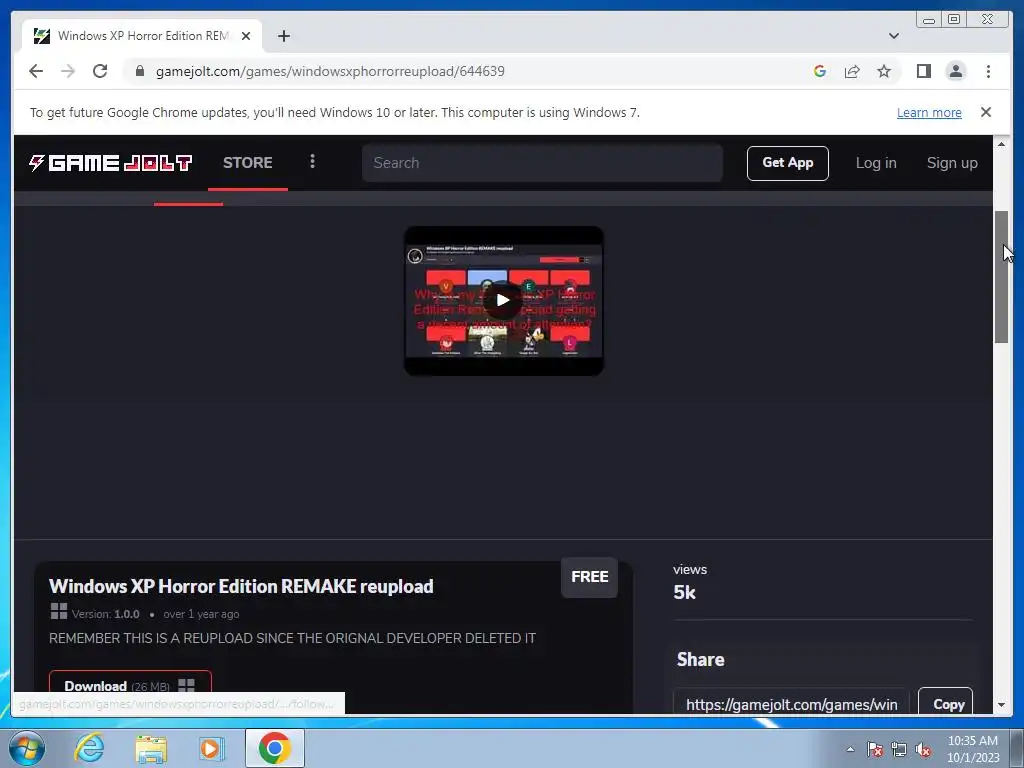The width and height of the screenshot is (1024, 768).
Task: Play the game's video thumbnail
Action: [x=503, y=300]
